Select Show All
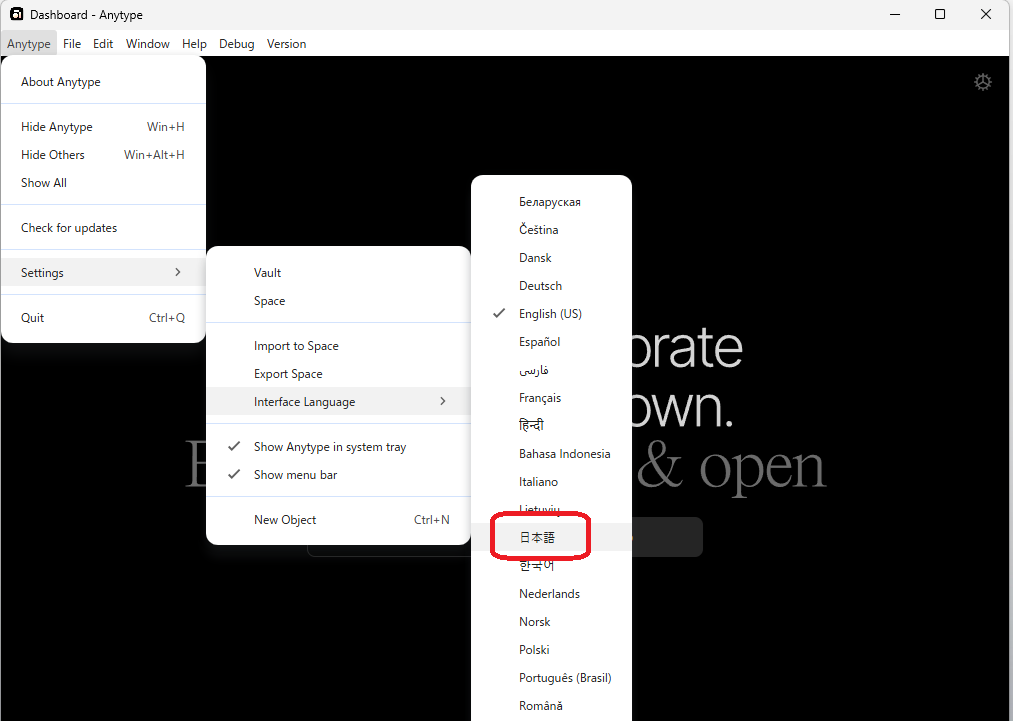The height and width of the screenshot is (721, 1013). click(103, 183)
